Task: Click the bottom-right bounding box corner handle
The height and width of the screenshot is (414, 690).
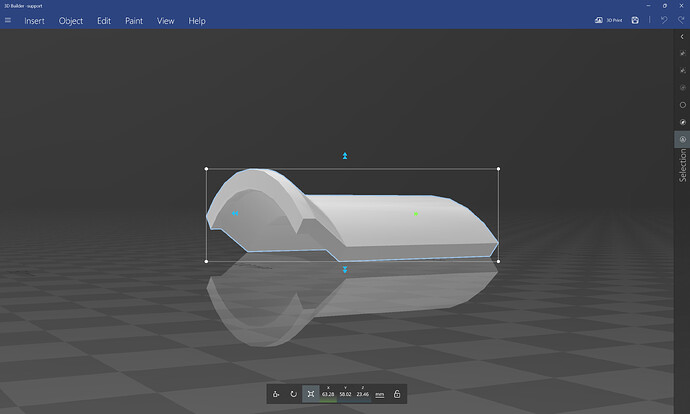Action: (x=498, y=261)
